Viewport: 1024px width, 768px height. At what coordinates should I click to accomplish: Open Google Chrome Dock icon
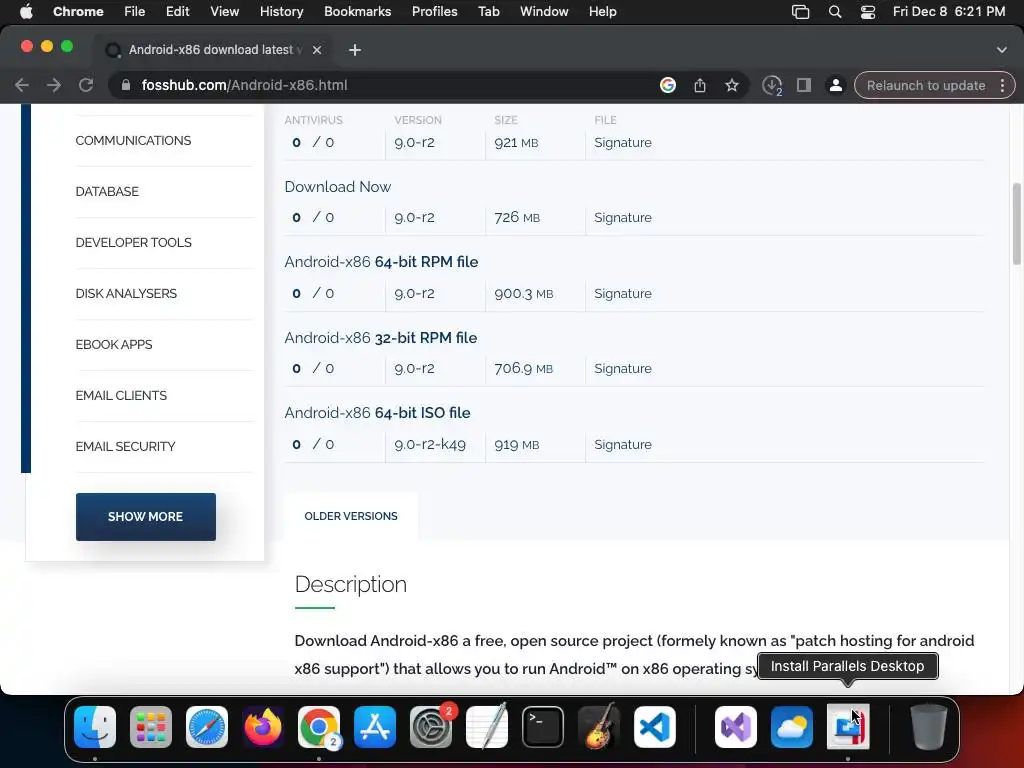319,726
